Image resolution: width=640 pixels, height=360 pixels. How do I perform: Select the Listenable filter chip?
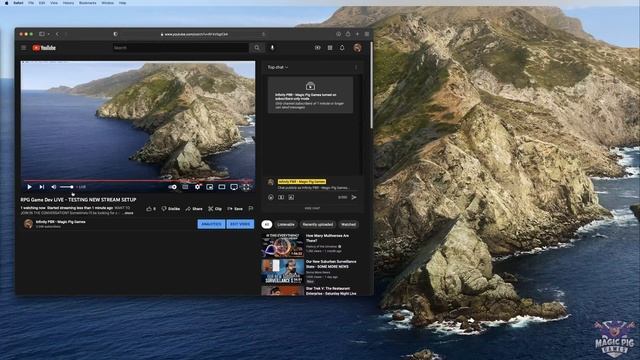click(286, 224)
